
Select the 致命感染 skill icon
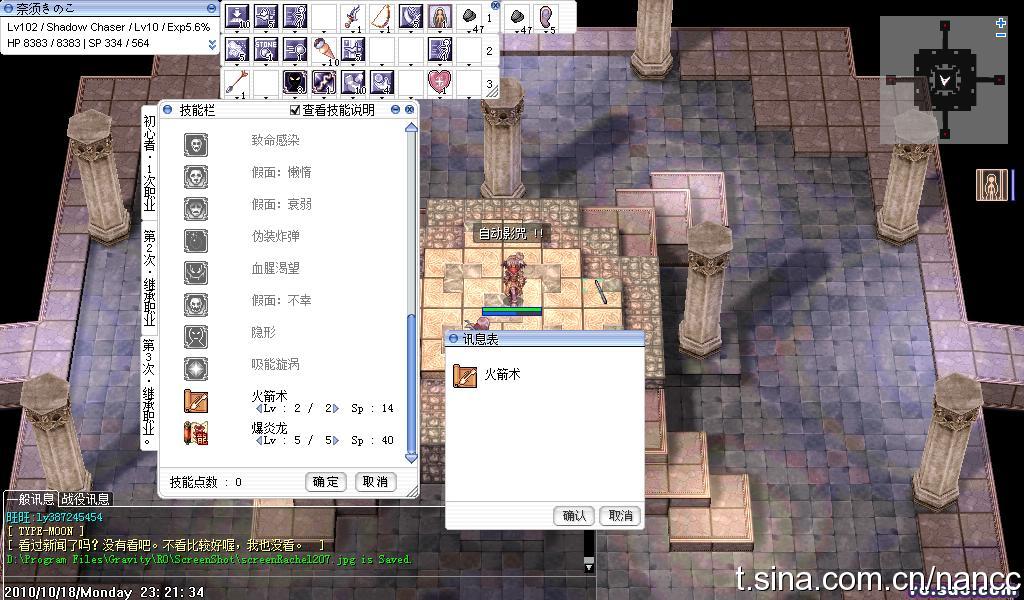pyautogui.click(x=196, y=144)
